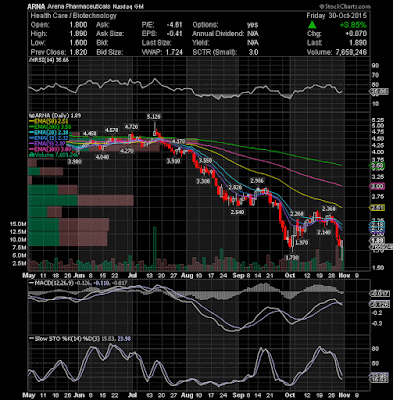Screen dimensions: 393x400
Task: Click the Arena Pharmaceuticals company name
Action: (x=78, y=6)
